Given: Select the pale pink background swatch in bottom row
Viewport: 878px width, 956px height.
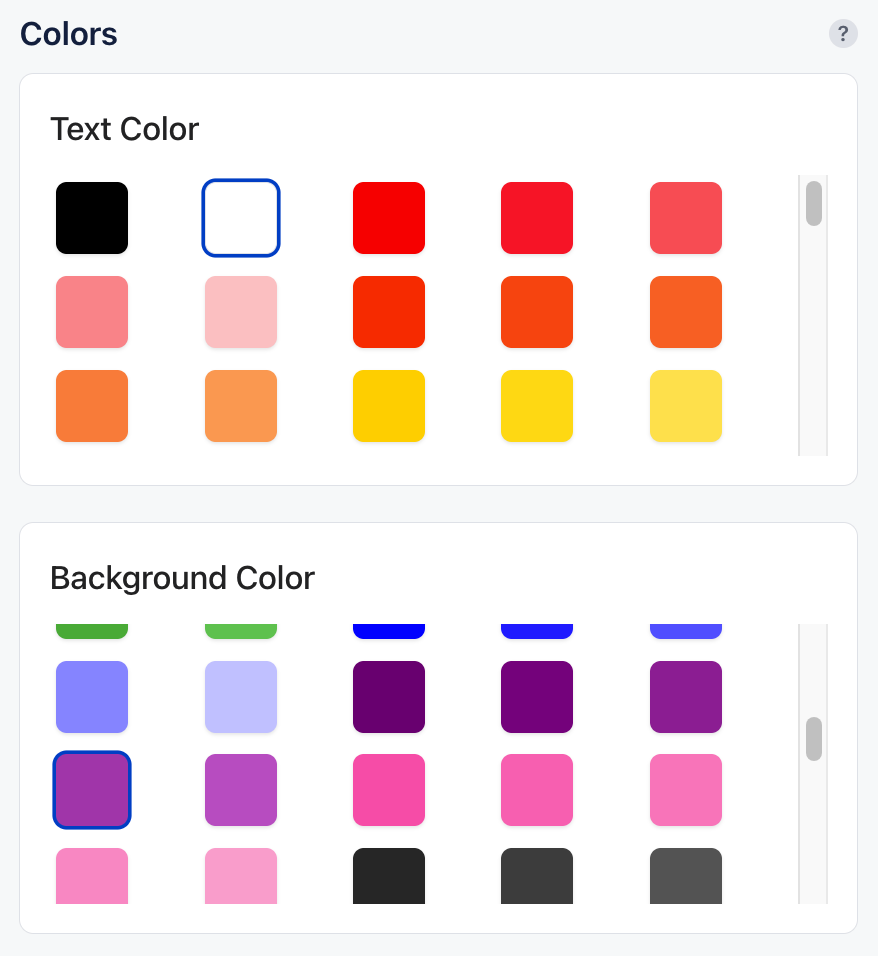Looking at the screenshot, I should [x=241, y=876].
